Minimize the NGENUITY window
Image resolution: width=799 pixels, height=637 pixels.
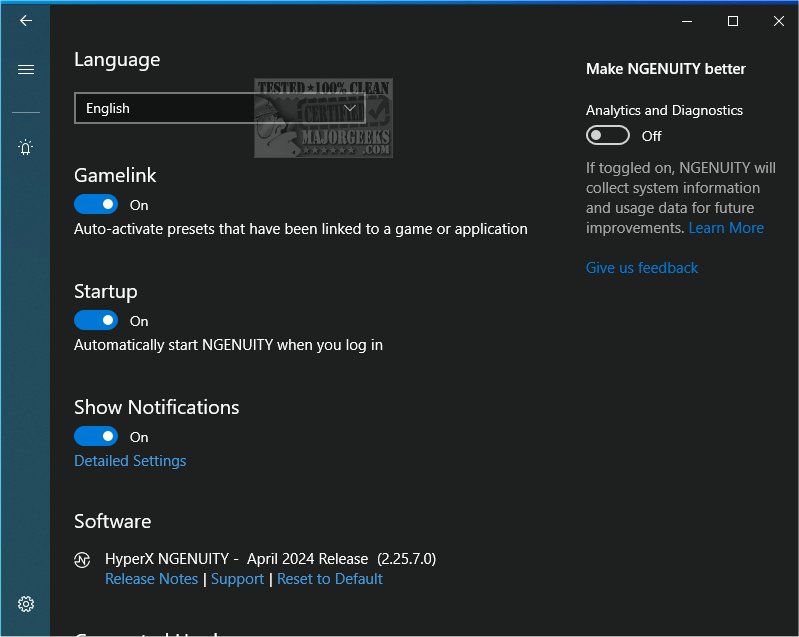pyautogui.click(x=687, y=21)
